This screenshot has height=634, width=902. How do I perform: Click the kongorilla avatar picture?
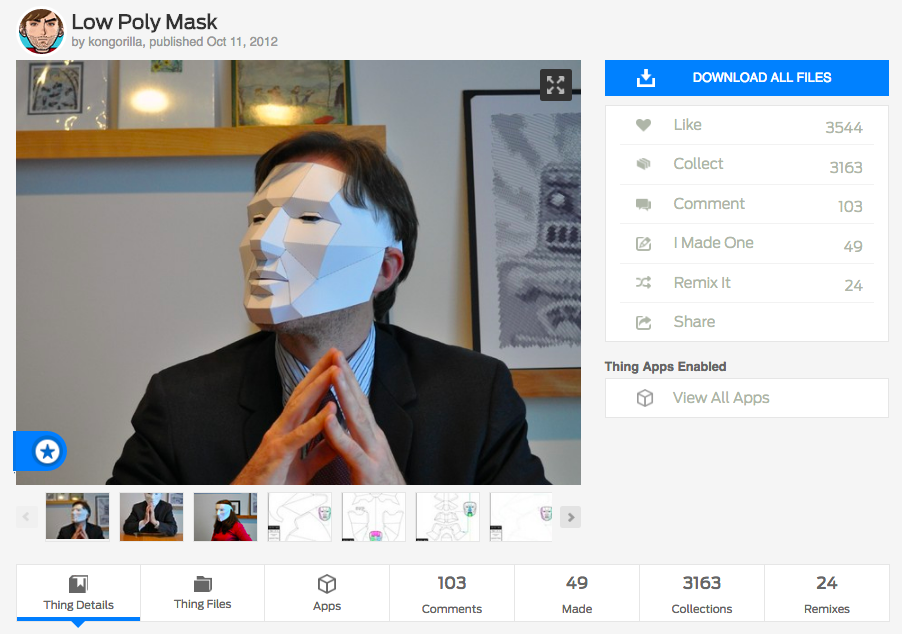[x=41, y=30]
